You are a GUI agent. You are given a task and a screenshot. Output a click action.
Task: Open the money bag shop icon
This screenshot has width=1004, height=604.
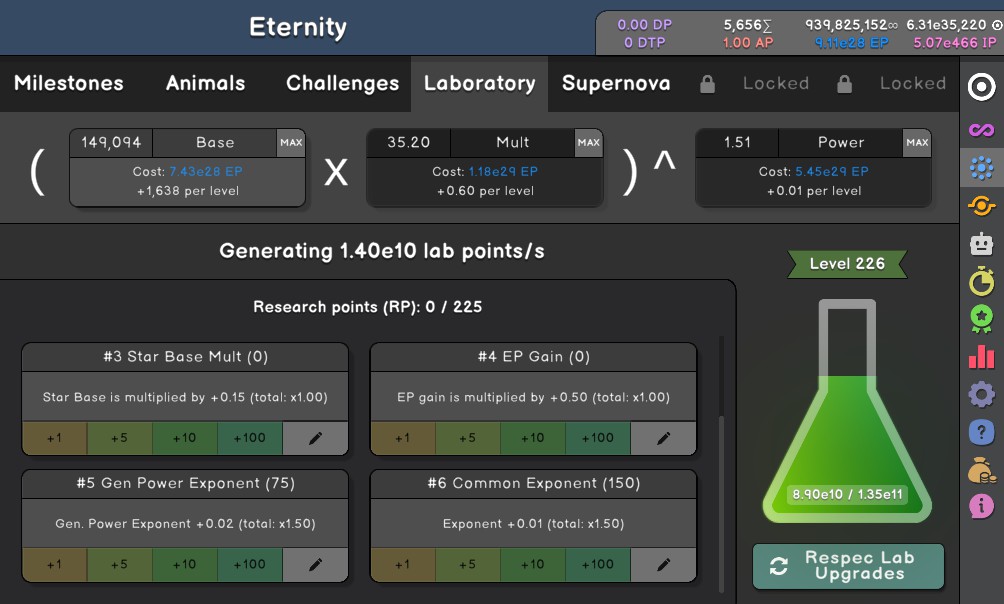click(x=982, y=471)
